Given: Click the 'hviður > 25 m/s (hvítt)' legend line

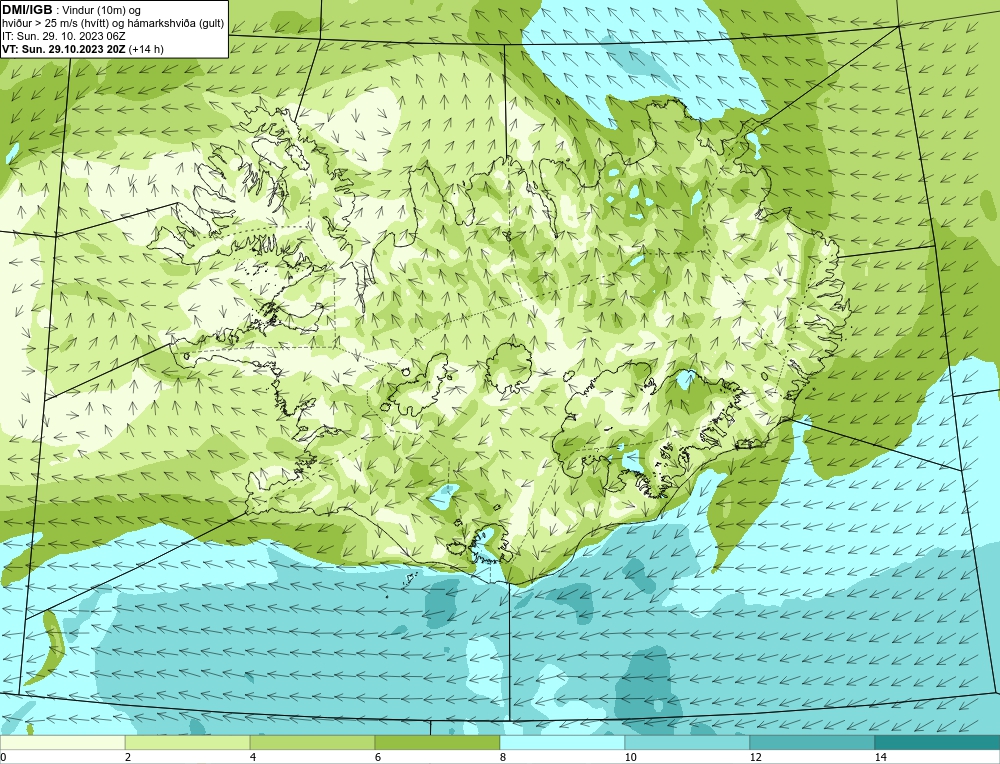Looking at the screenshot, I should tap(113, 23).
